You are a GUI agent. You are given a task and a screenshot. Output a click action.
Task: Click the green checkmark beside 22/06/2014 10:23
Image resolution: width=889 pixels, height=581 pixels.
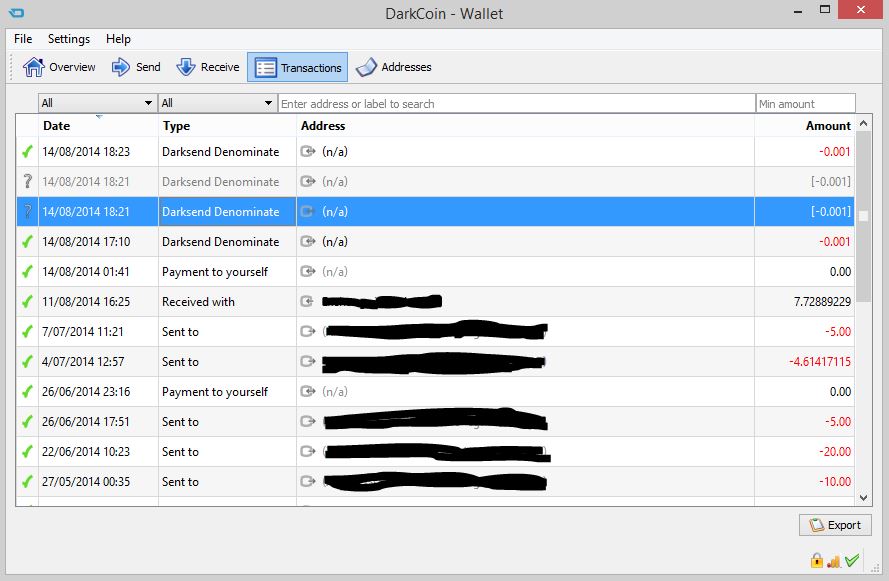[x=27, y=452]
